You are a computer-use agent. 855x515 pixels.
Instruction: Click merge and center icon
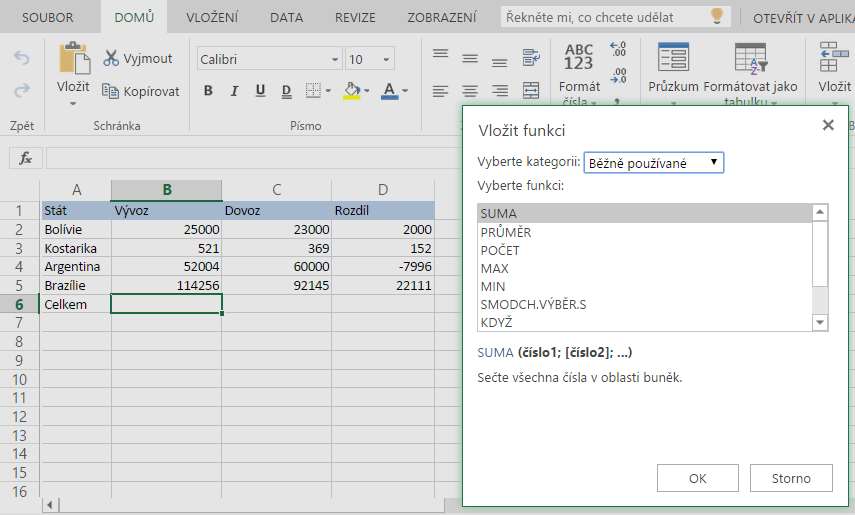531,91
